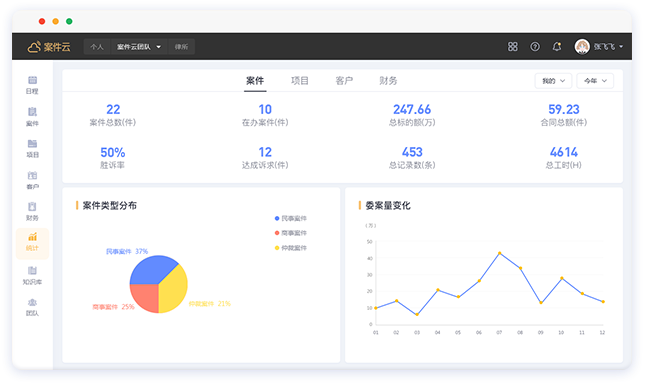Click the yellow pie chart slice
This screenshot has width=645, height=385.
coord(175,290)
